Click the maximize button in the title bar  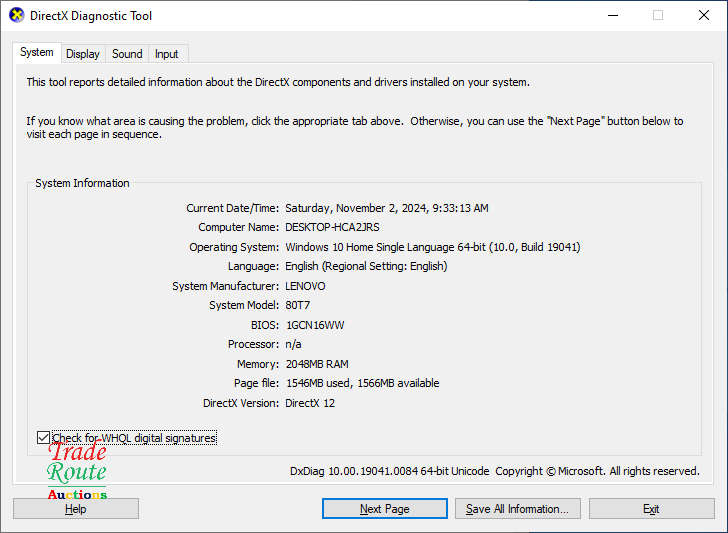pyautogui.click(x=658, y=16)
